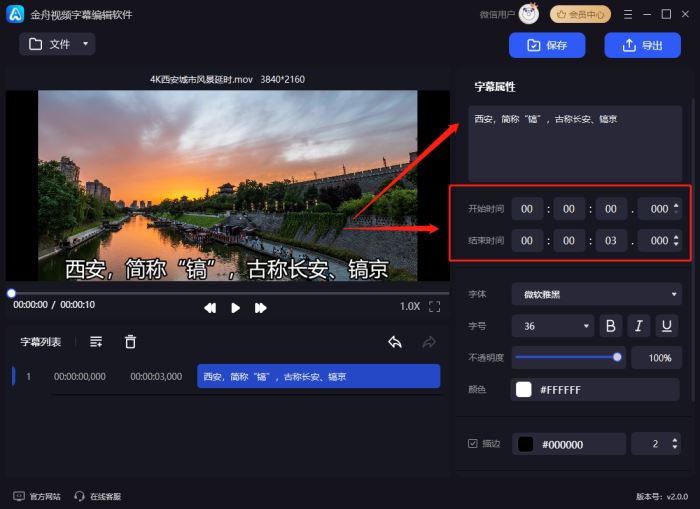The image size is (700, 509).
Task: Click the opacity 100% value field
Action: click(656, 358)
